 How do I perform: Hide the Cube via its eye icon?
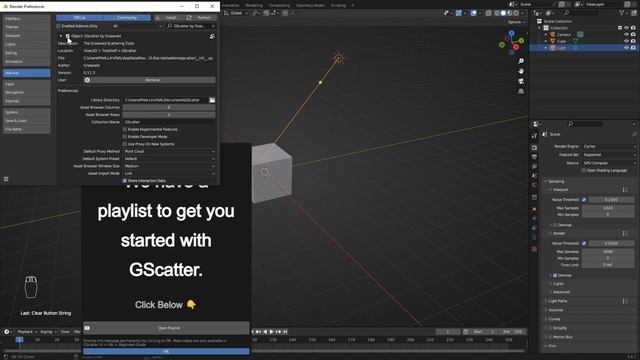point(626,41)
